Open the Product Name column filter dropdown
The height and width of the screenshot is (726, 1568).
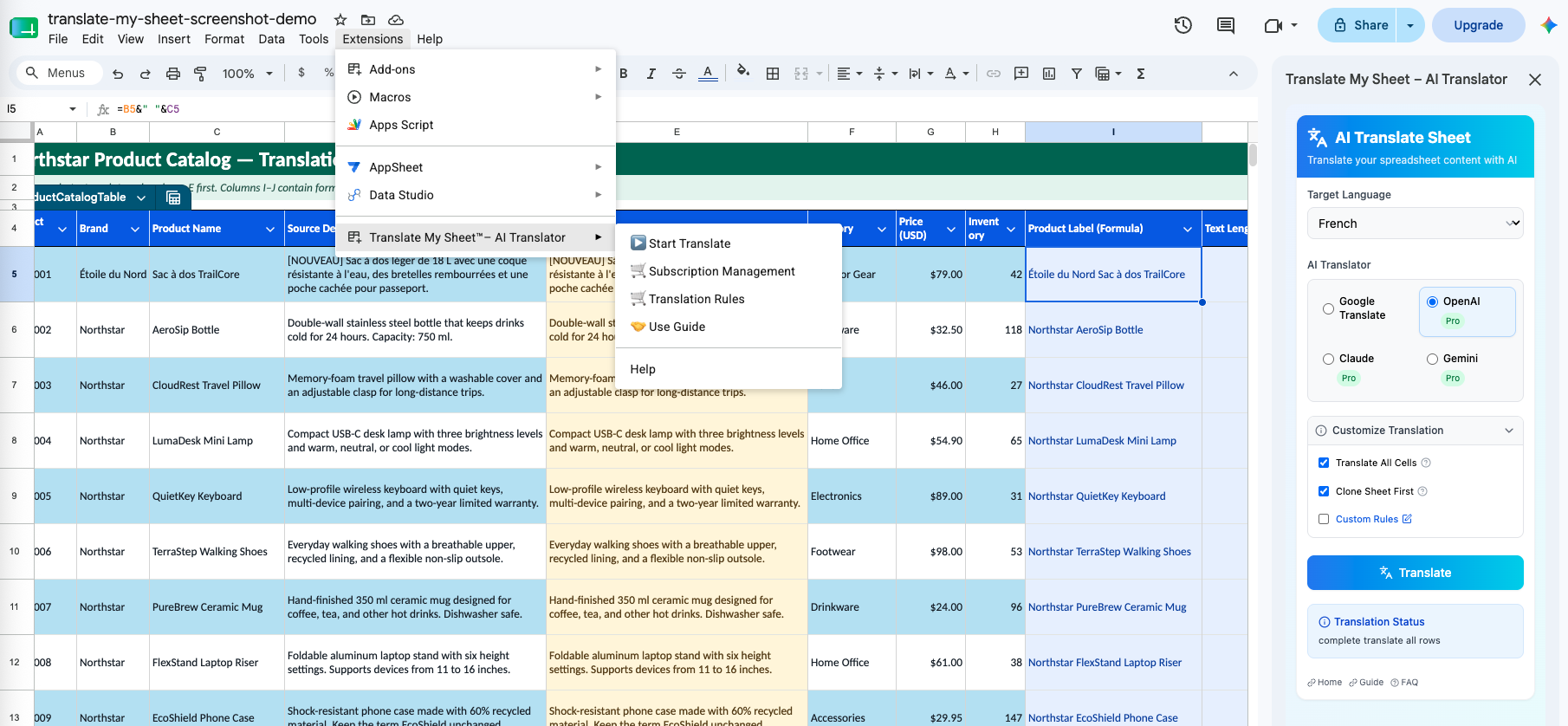[269, 229]
